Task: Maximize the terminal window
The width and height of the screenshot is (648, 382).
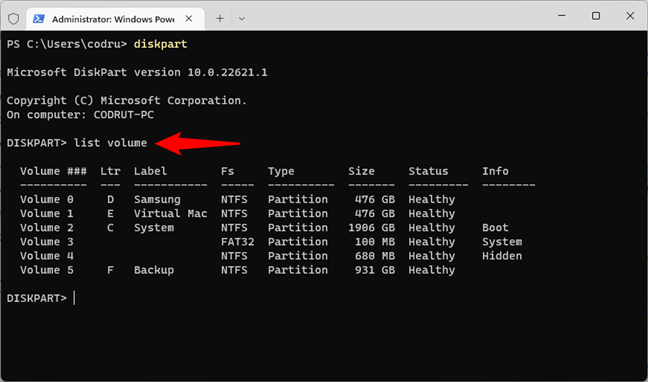Action: click(x=596, y=16)
